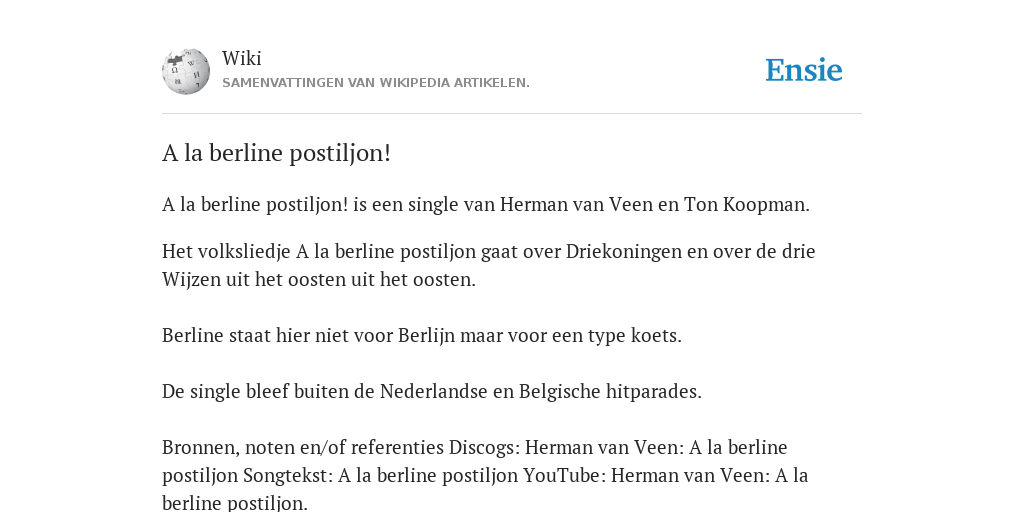Click 'Bronnen, noten en/of referenties' text
Viewport: 1024px width, 512px height.
pyautogui.click(x=303, y=448)
